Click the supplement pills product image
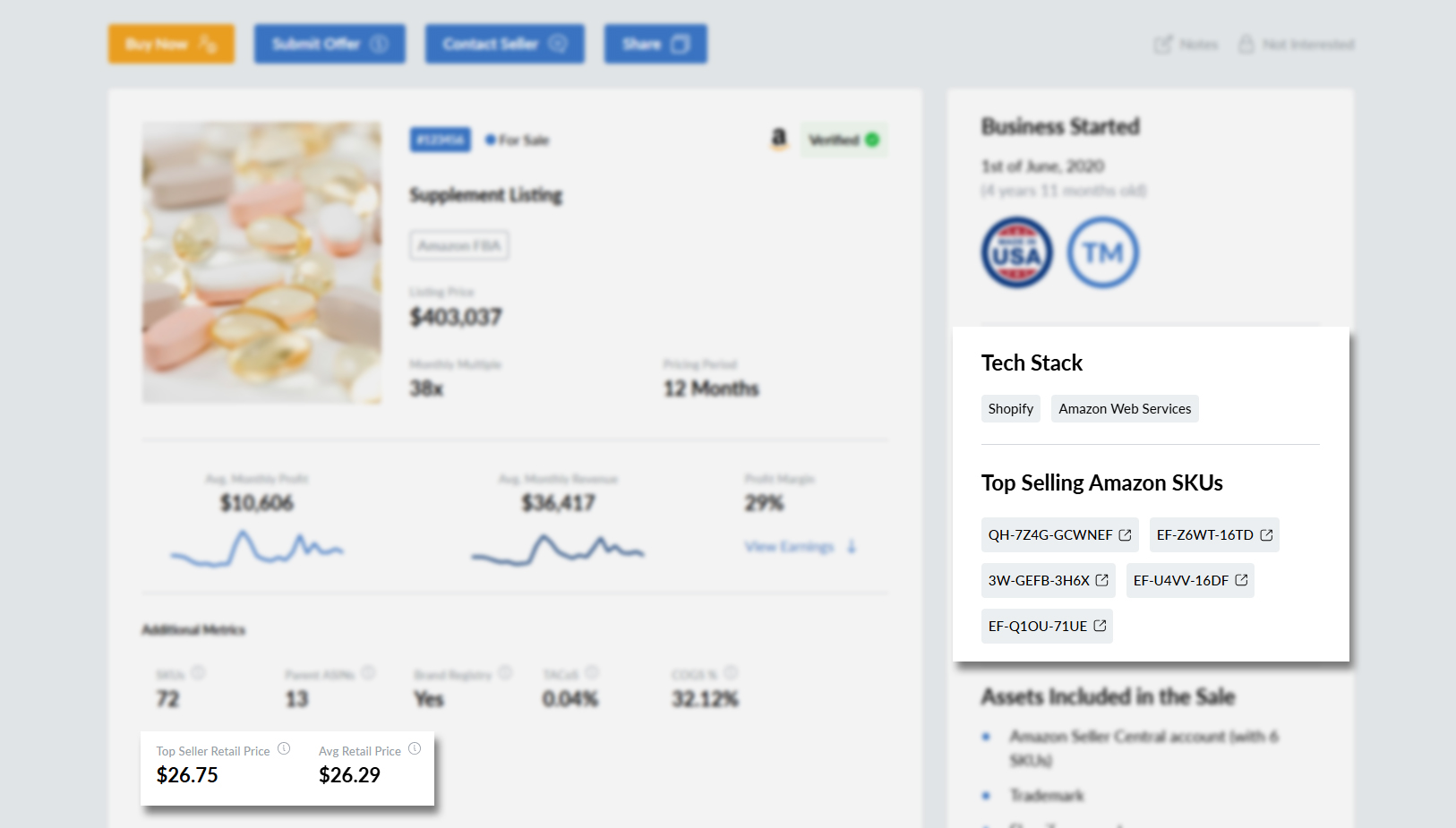 coord(261,263)
